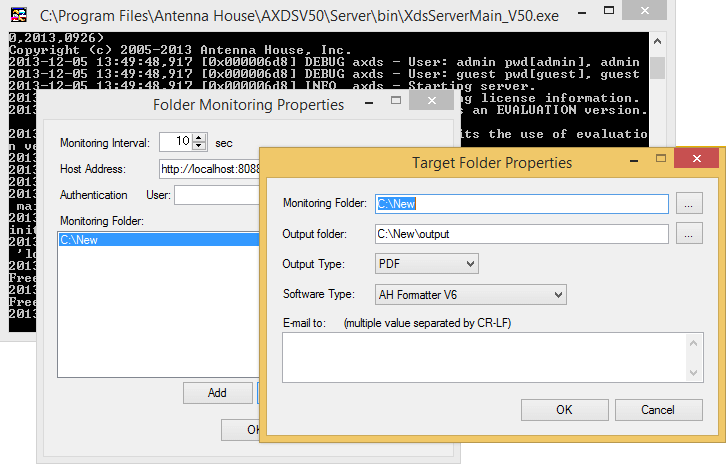726x465 pixels.
Task: Click the console scrollbar up arrow
Action: tap(657, 42)
